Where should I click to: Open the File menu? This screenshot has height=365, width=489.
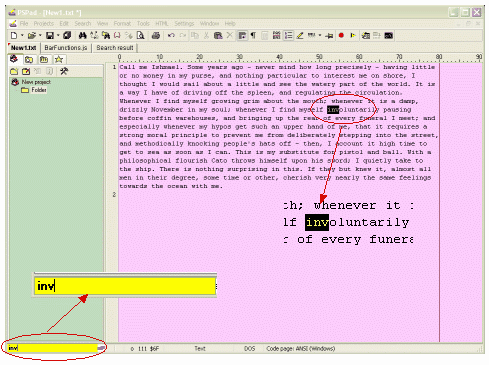tap(24, 23)
